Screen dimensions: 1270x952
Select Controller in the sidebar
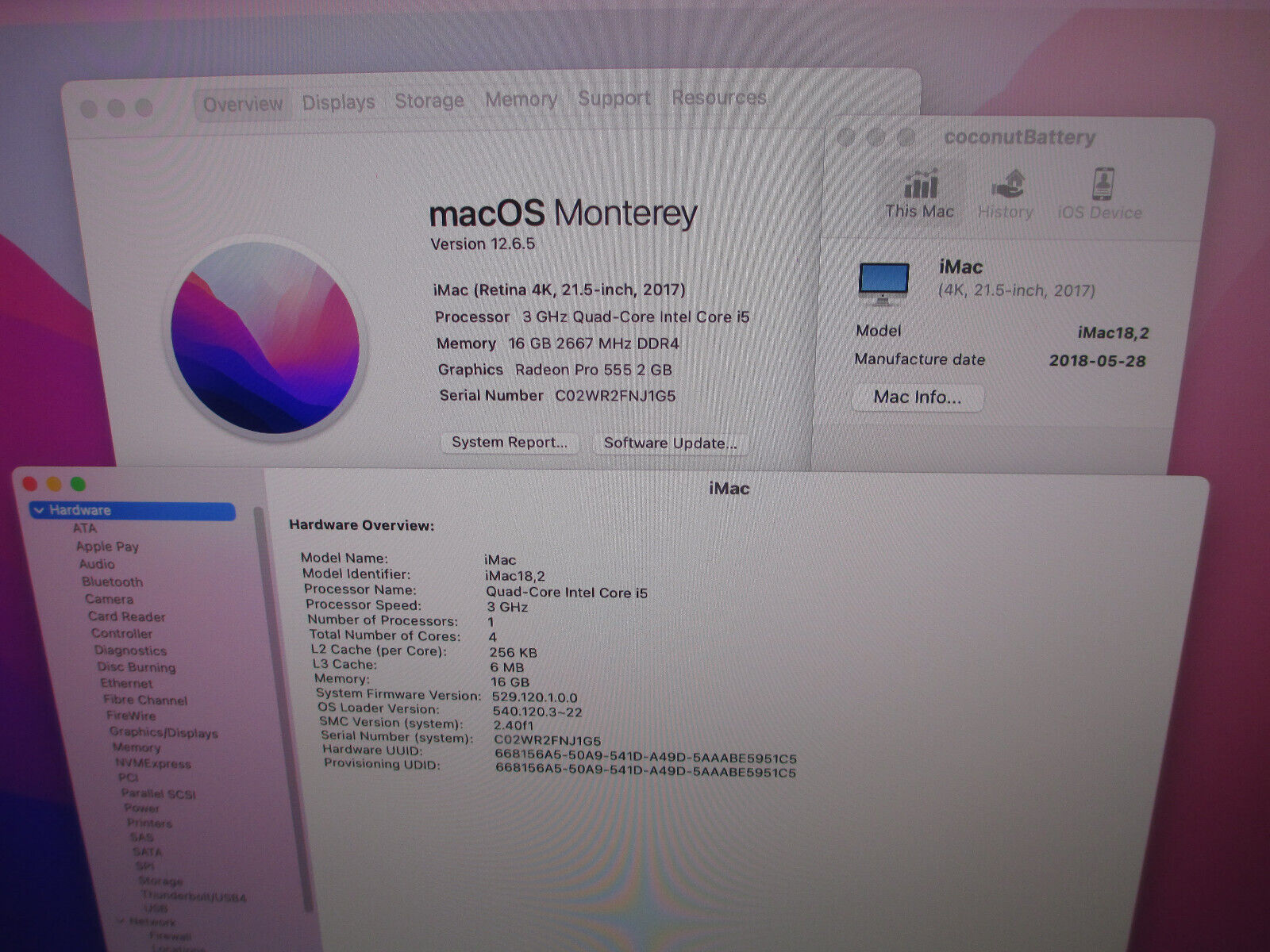122,633
